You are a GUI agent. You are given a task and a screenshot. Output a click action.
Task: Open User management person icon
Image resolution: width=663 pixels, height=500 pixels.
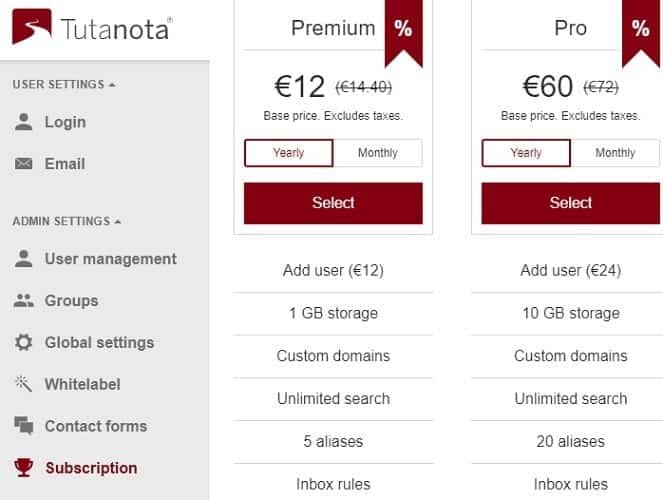pyautogui.click(x=23, y=259)
